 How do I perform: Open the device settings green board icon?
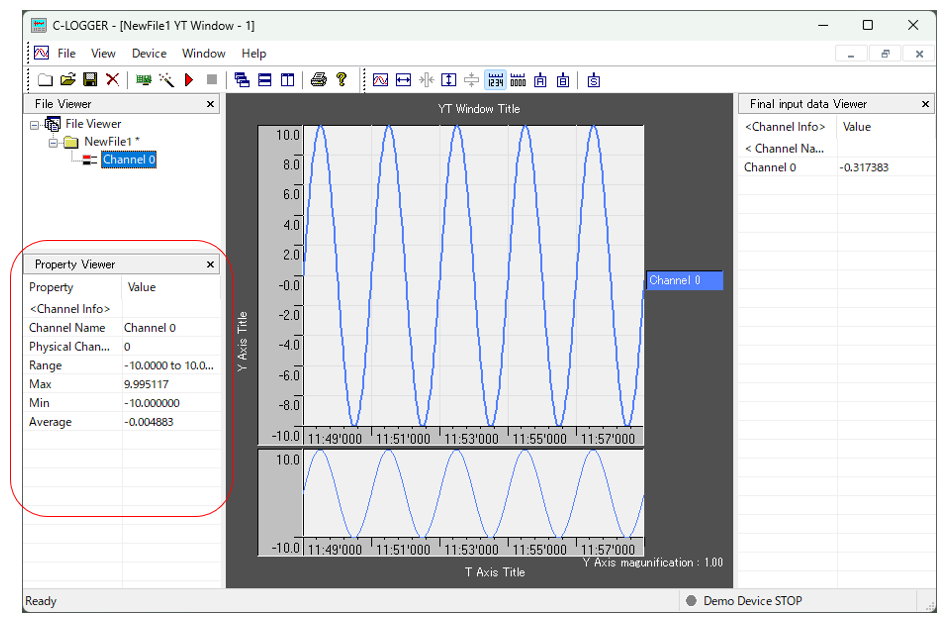[143, 80]
